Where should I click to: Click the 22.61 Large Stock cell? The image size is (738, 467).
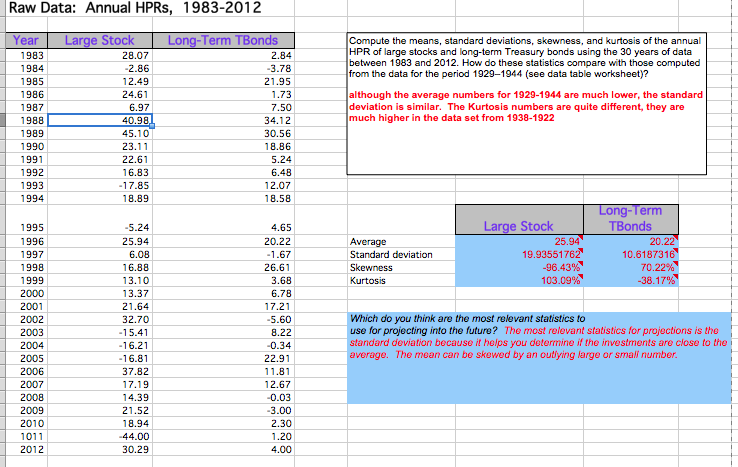pos(100,160)
